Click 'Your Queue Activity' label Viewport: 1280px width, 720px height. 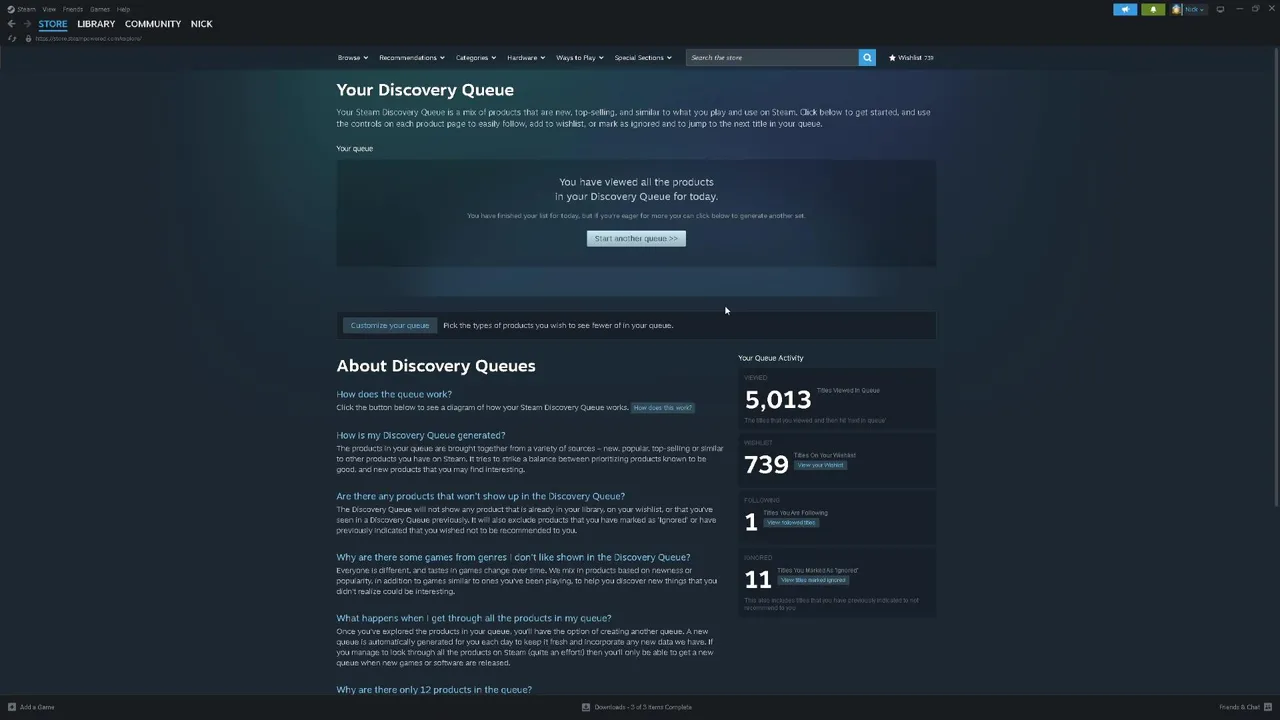tap(771, 358)
